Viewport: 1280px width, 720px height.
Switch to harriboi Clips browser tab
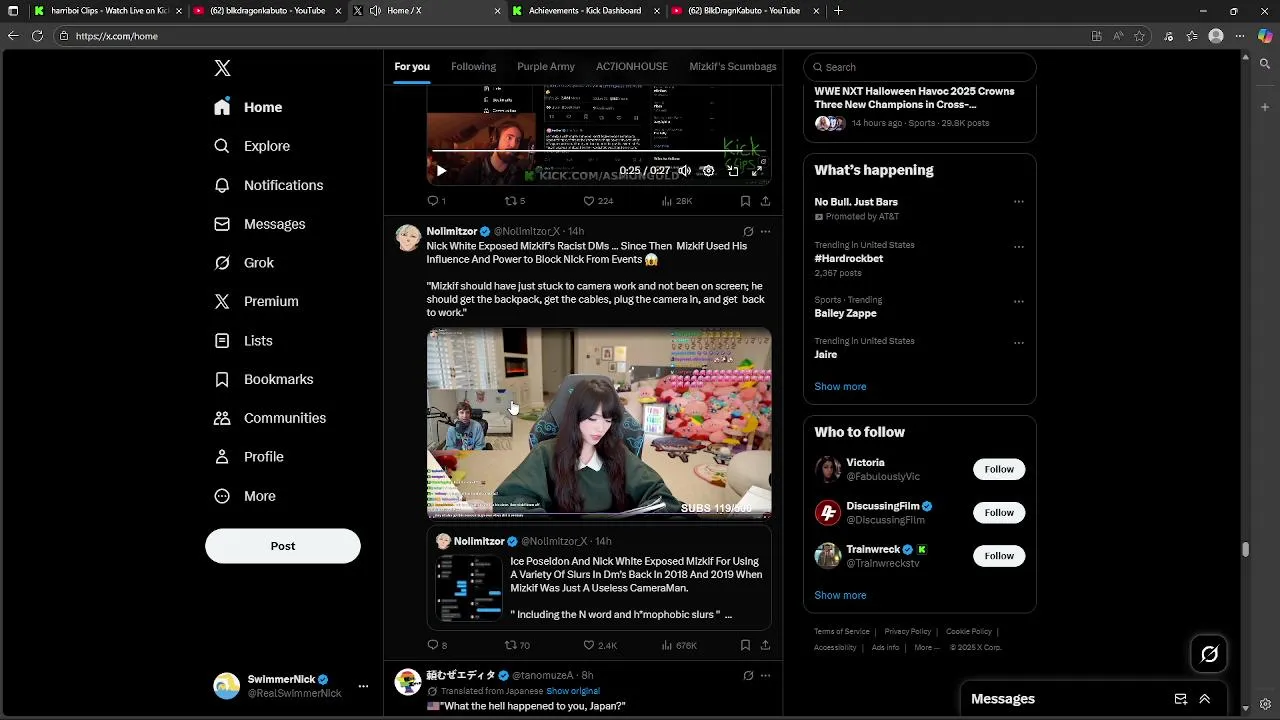point(108,11)
